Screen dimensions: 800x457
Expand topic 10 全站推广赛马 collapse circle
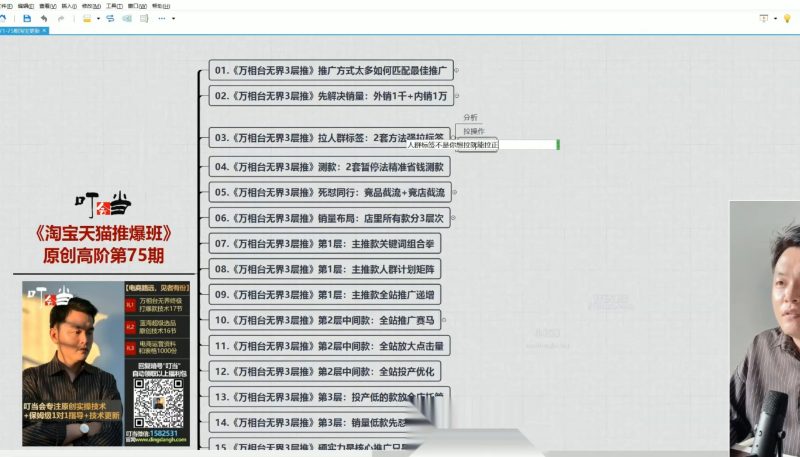click(444, 320)
